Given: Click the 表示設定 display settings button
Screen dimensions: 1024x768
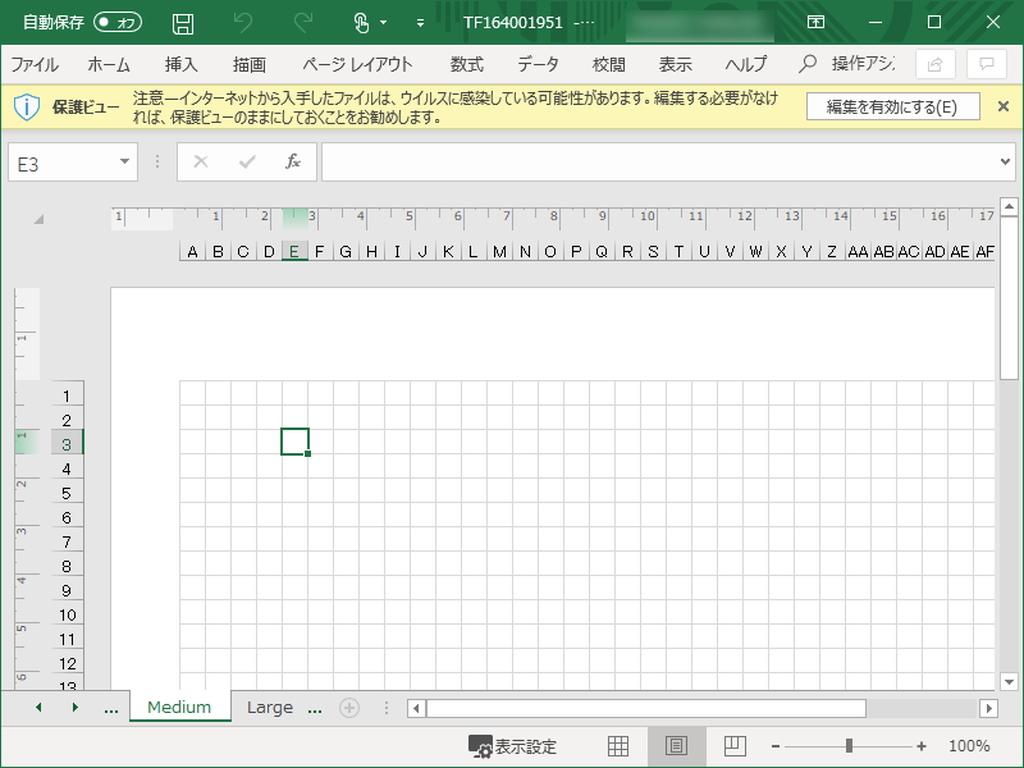Looking at the screenshot, I should coord(513,746).
